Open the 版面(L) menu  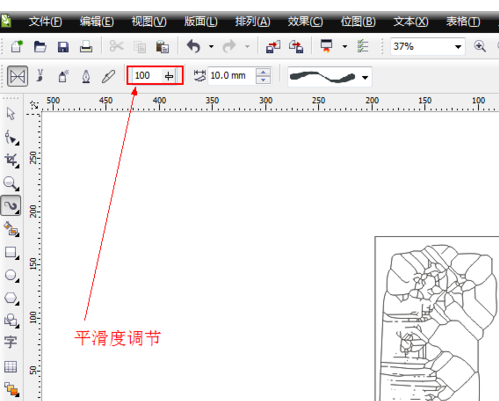point(201,22)
